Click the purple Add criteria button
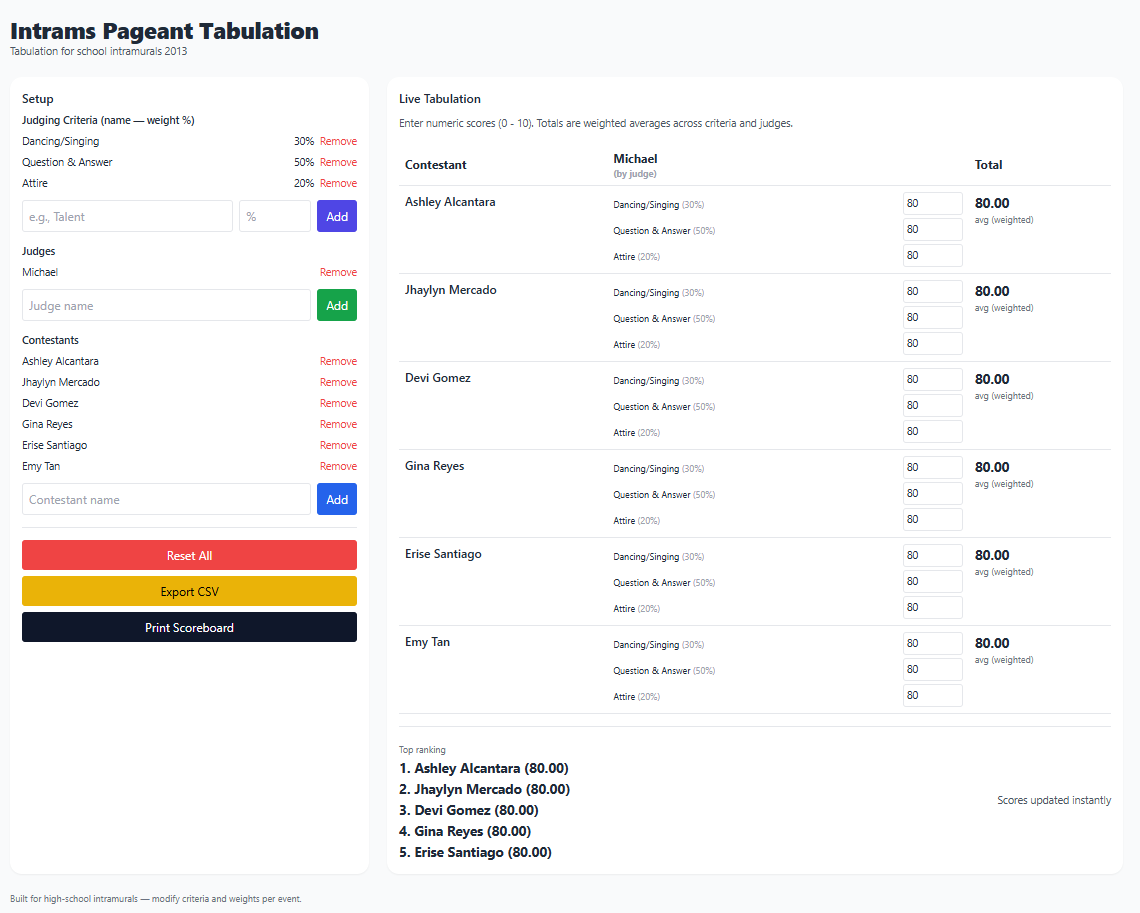Viewport: 1140px width, 913px height. point(337,216)
